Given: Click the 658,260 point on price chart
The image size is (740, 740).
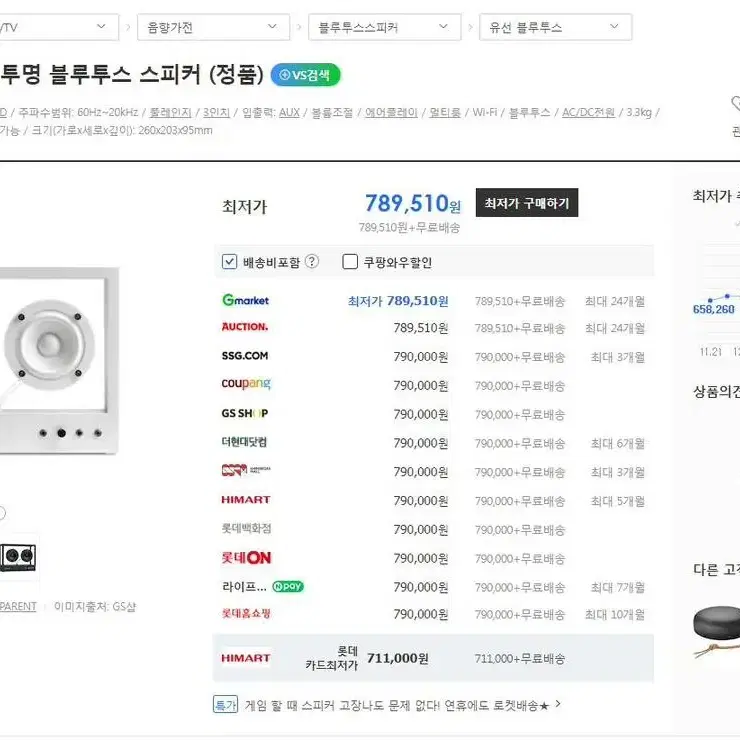Looking at the screenshot, I should point(710,300).
